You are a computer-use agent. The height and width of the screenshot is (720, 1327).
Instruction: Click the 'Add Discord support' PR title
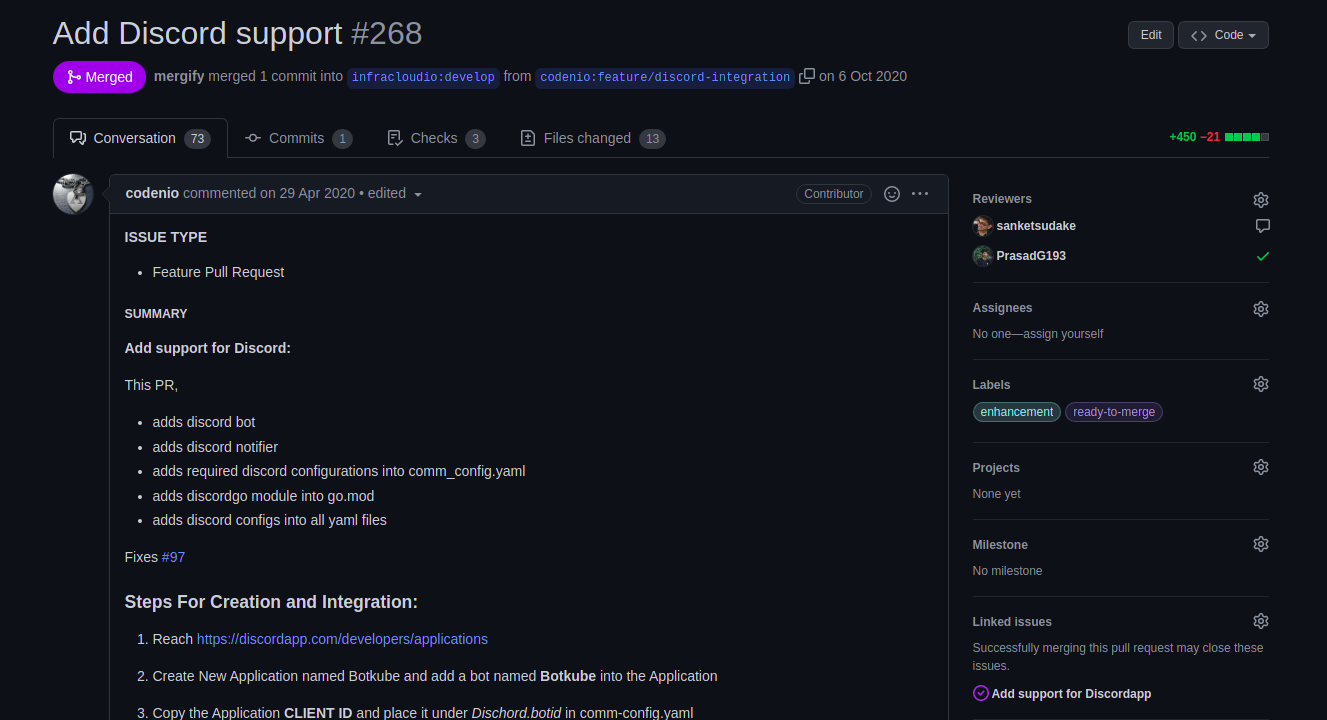tap(198, 34)
